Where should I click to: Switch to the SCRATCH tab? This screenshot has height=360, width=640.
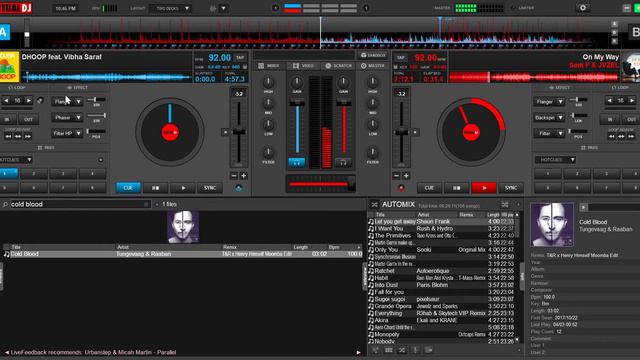[x=339, y=66]
